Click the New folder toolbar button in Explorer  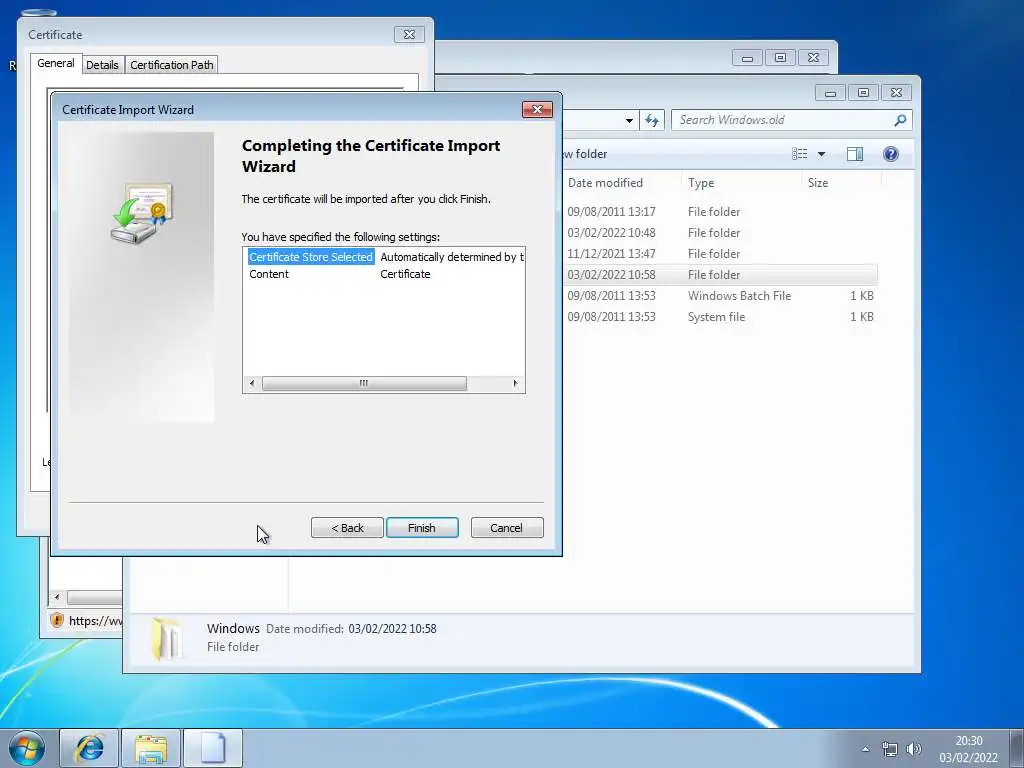click(x=584, y=154)
